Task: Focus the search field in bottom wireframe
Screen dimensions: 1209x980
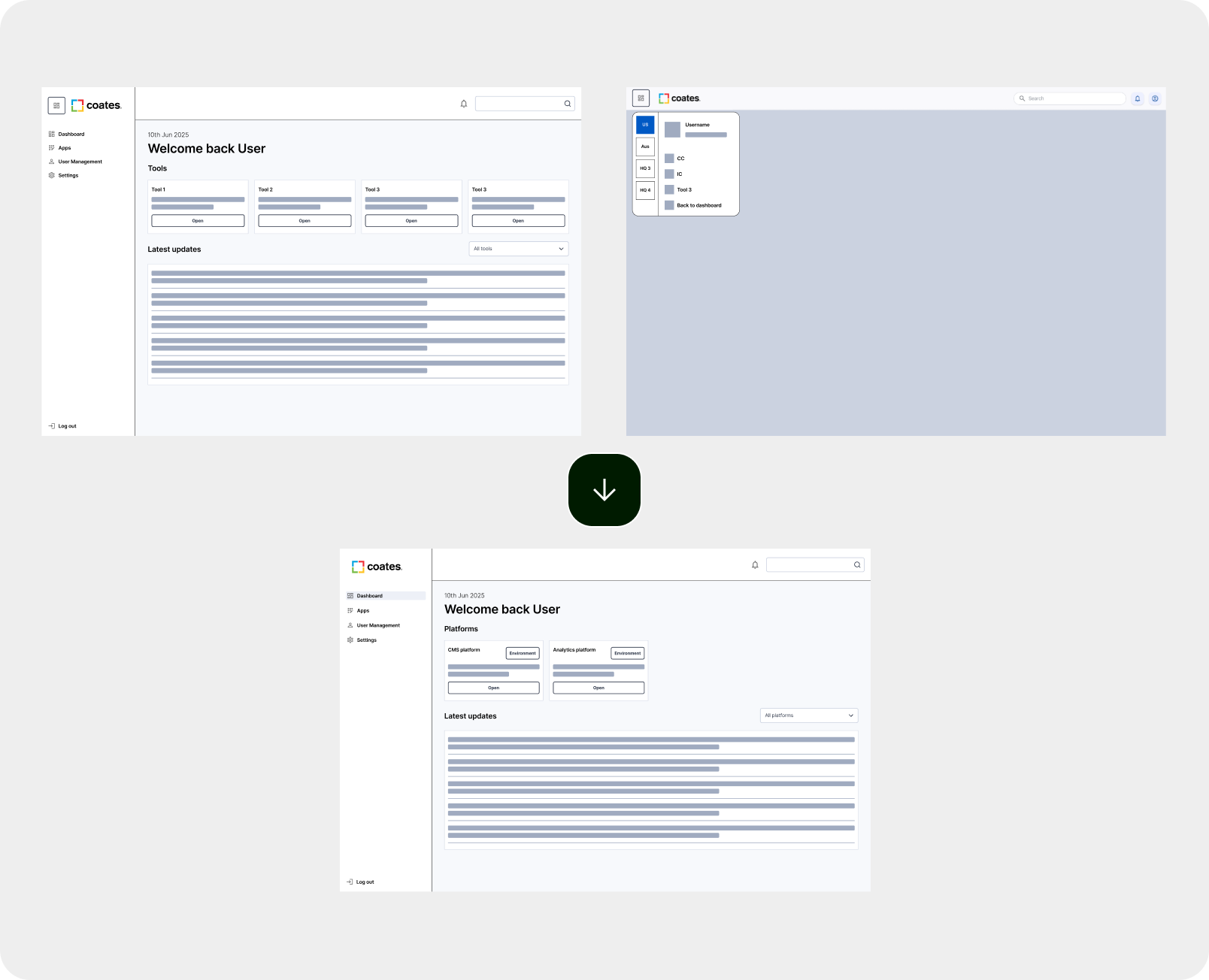Action: [815, 565]
